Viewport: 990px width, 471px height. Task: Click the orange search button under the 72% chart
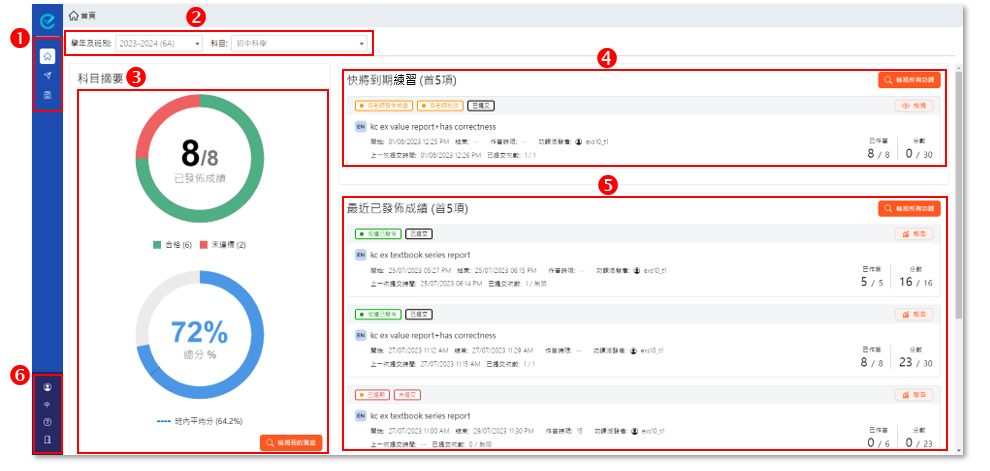291,442
